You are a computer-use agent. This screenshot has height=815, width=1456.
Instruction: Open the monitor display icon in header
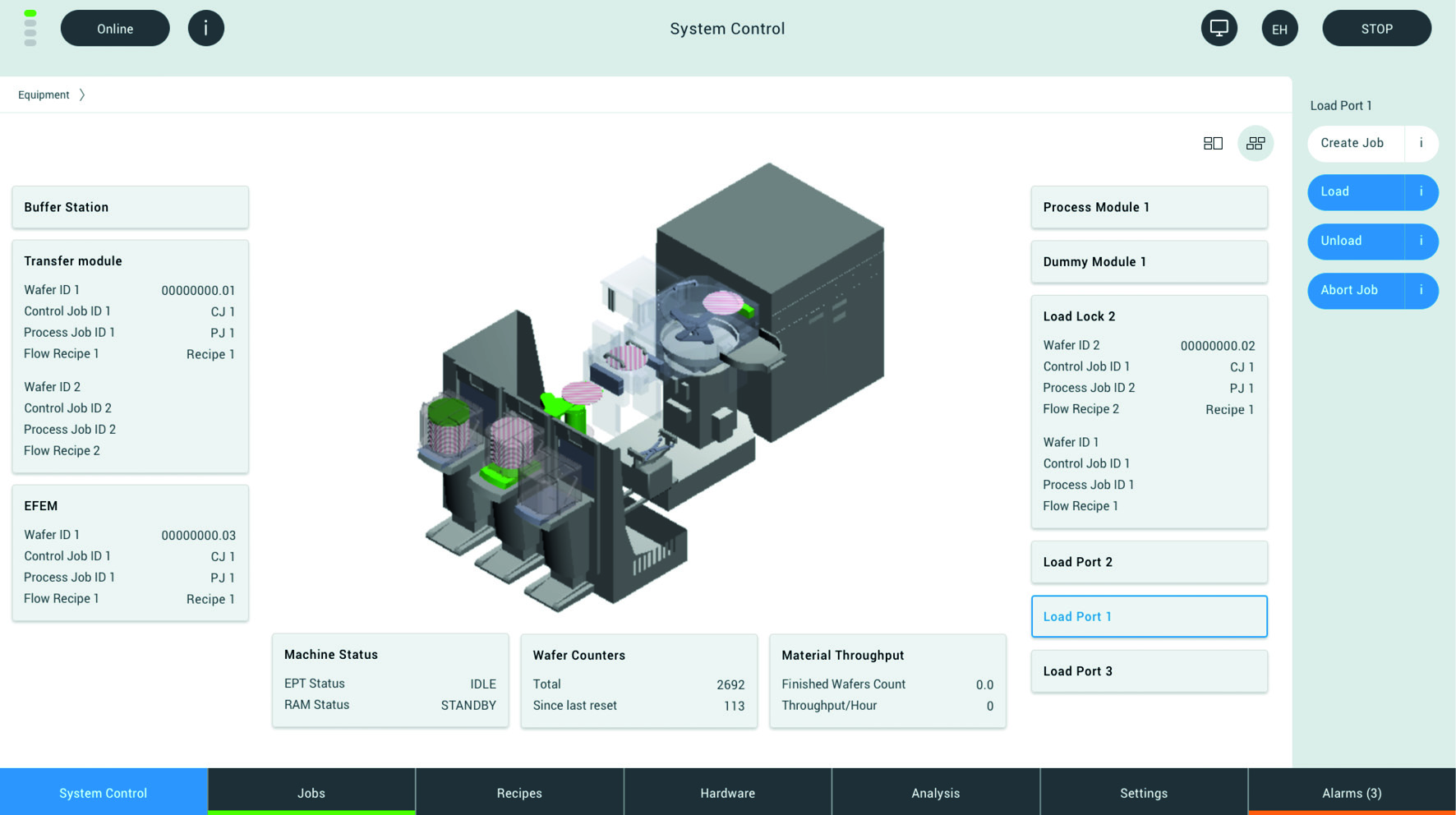pyautogui.click(x=1219, y=29)
